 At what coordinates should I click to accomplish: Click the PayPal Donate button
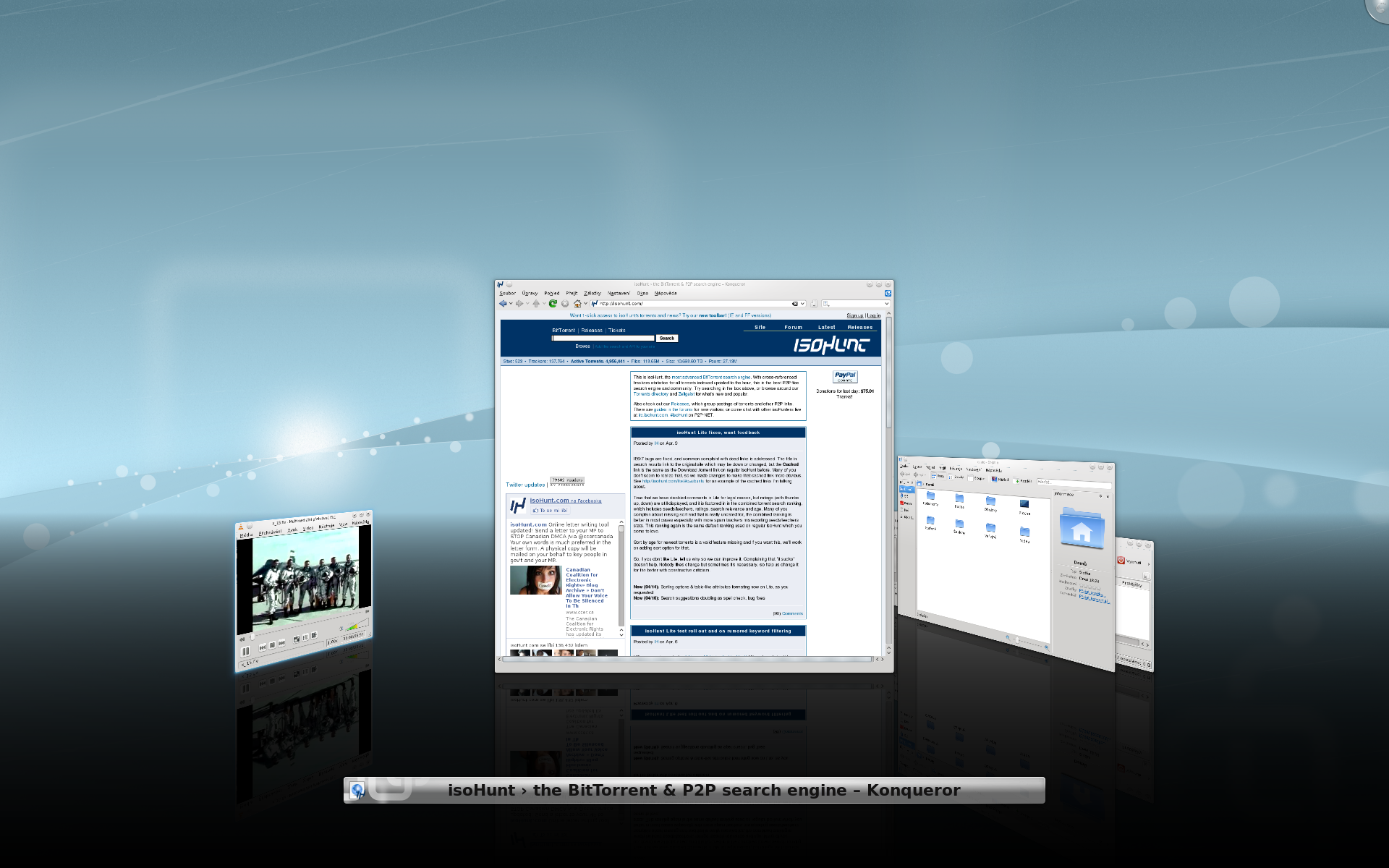point(845,377)
